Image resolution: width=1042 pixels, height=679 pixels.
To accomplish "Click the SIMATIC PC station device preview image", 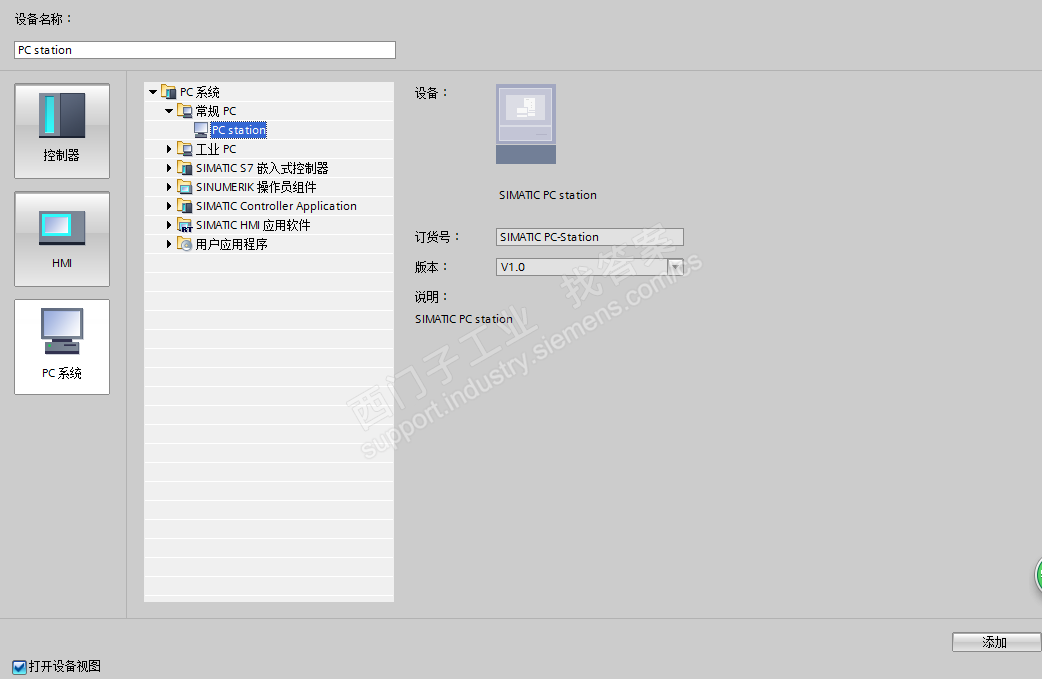I will click(x=526, y=124).
